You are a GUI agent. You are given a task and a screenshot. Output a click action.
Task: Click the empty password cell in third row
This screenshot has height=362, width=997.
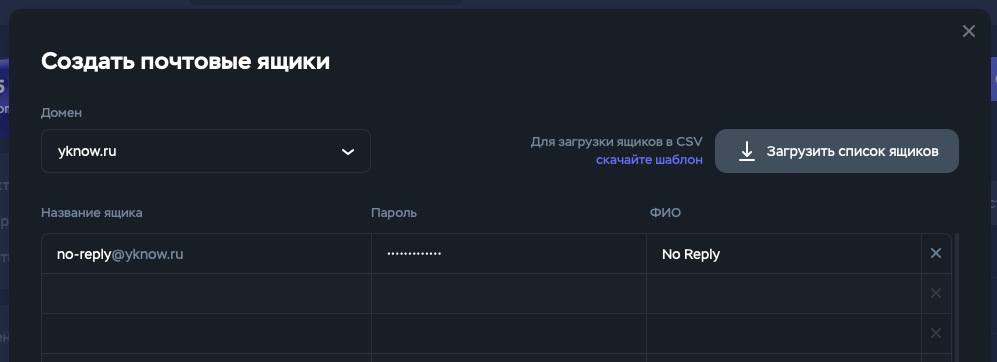[x=509, y=333]
